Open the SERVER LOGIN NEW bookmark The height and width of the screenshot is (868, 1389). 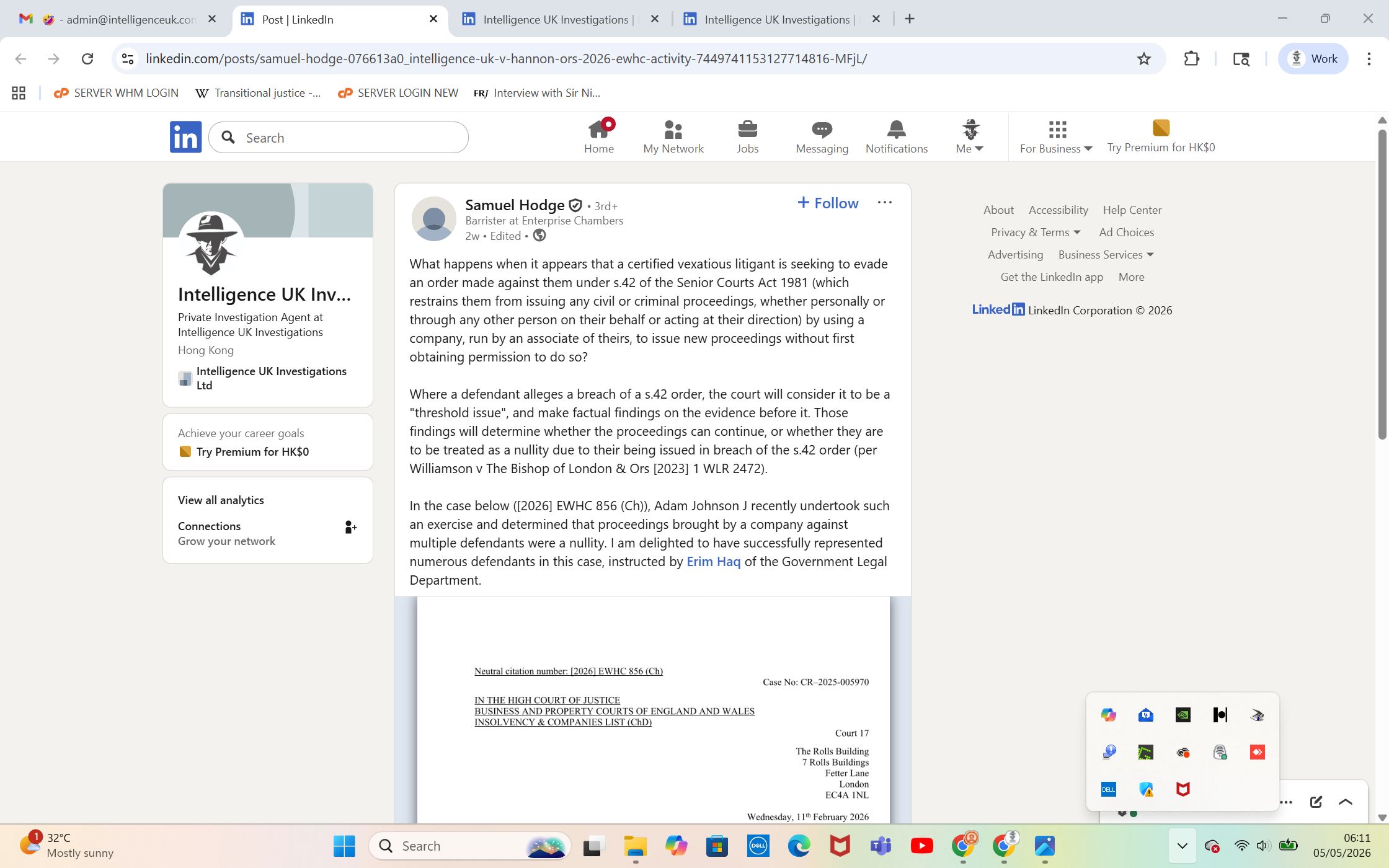click(398, 93)
